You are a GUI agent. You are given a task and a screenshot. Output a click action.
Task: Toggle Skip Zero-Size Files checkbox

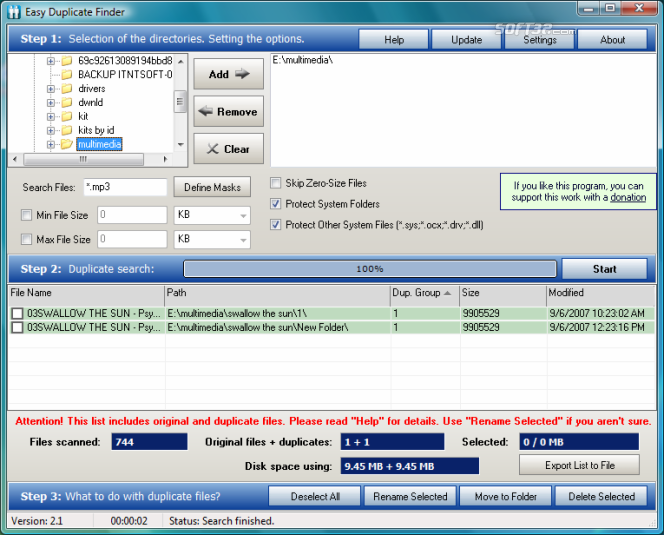click(276, 183)
